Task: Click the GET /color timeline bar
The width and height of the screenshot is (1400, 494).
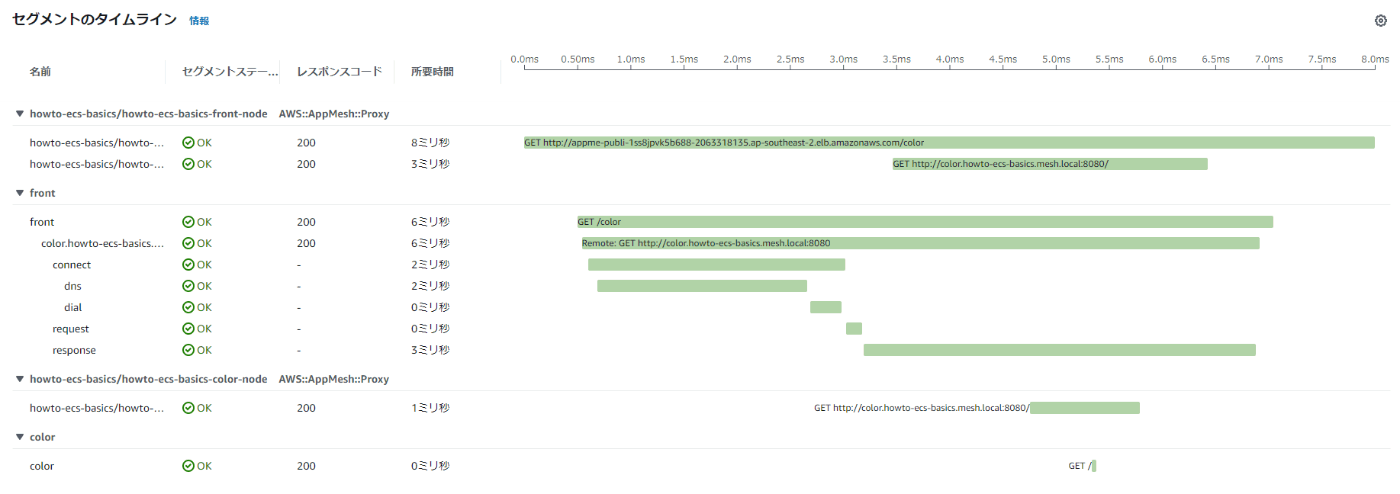Action: coord(925,222)
